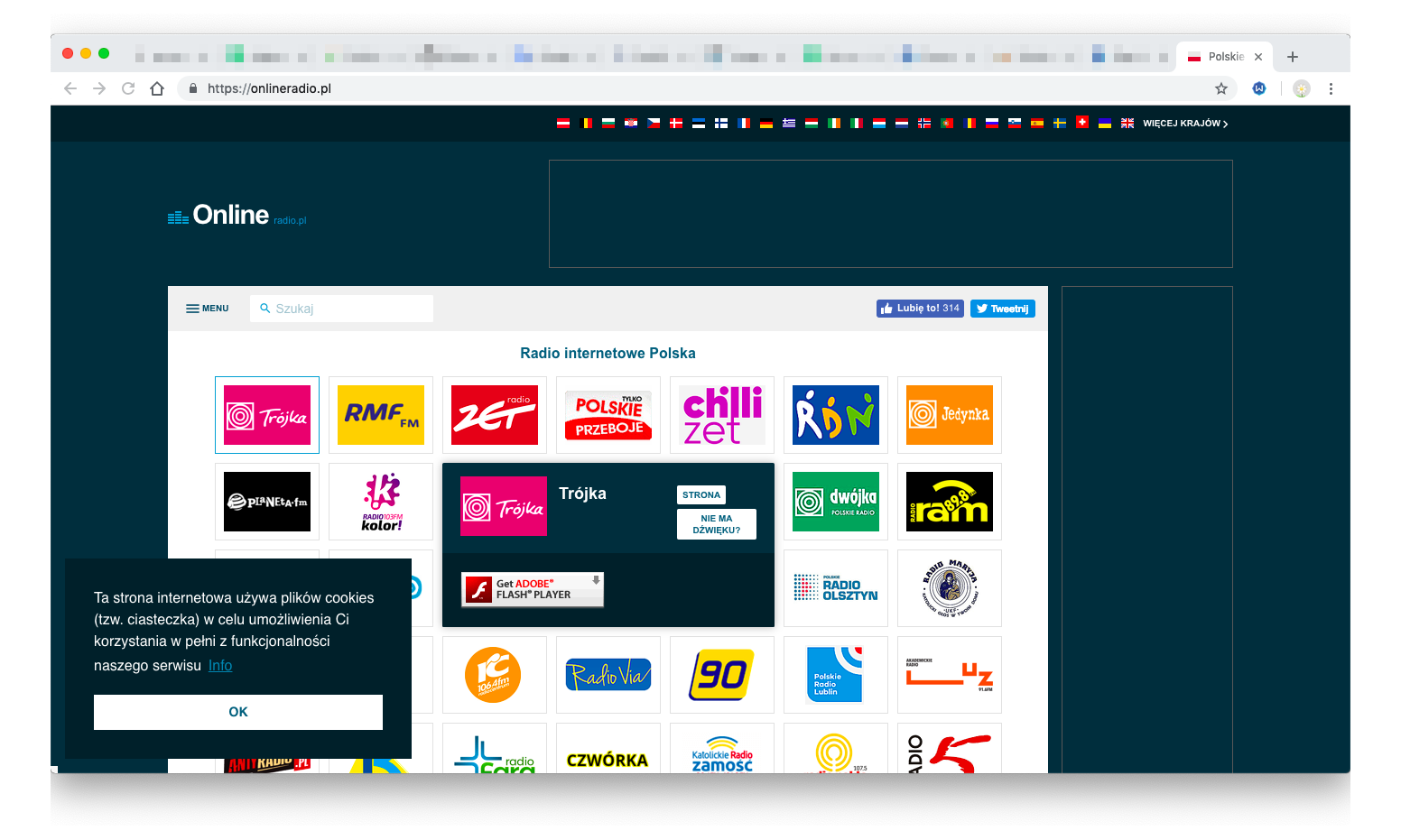
Task: Open the Radio Maryja station
Action: click(x=949, y=588)
